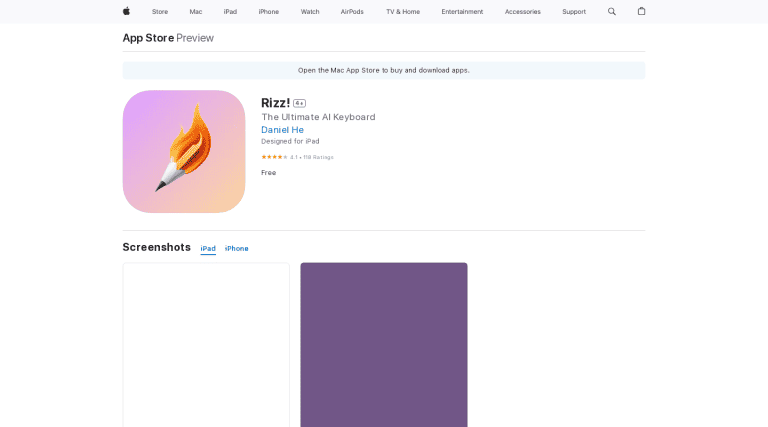Image resolution: width=768 pixels, height=427 pixels.
Task: Click 'Designed for iPad' text
Action: [x=290, y=142]
